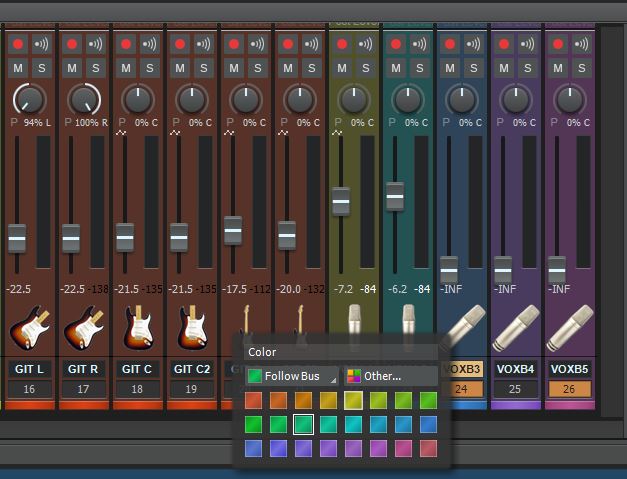Click the GIT C2 guitar track icon
Viewport: 627px width, 479px height.
(192, 327)
